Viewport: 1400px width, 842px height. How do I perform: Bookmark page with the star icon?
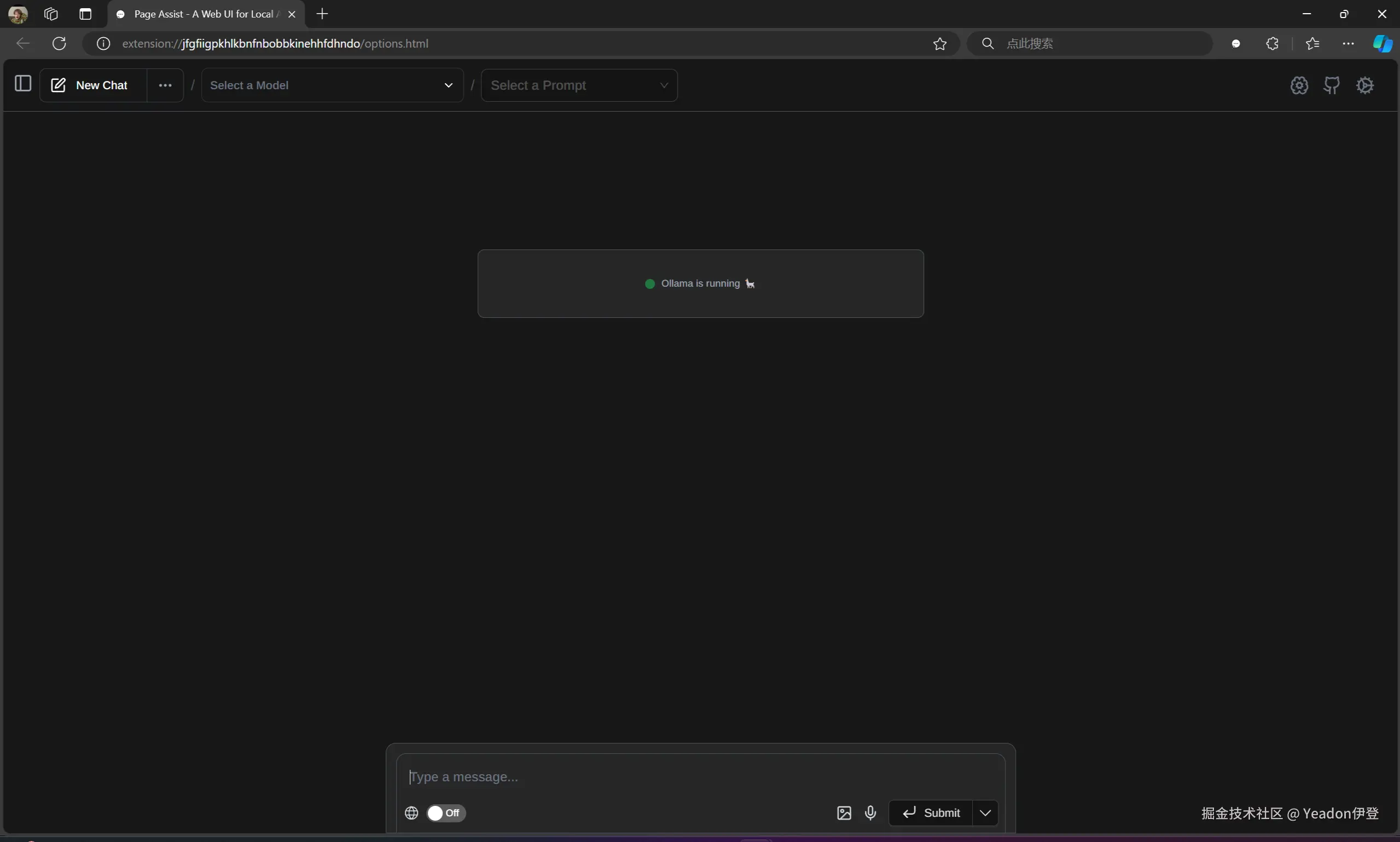pos(939,44)
